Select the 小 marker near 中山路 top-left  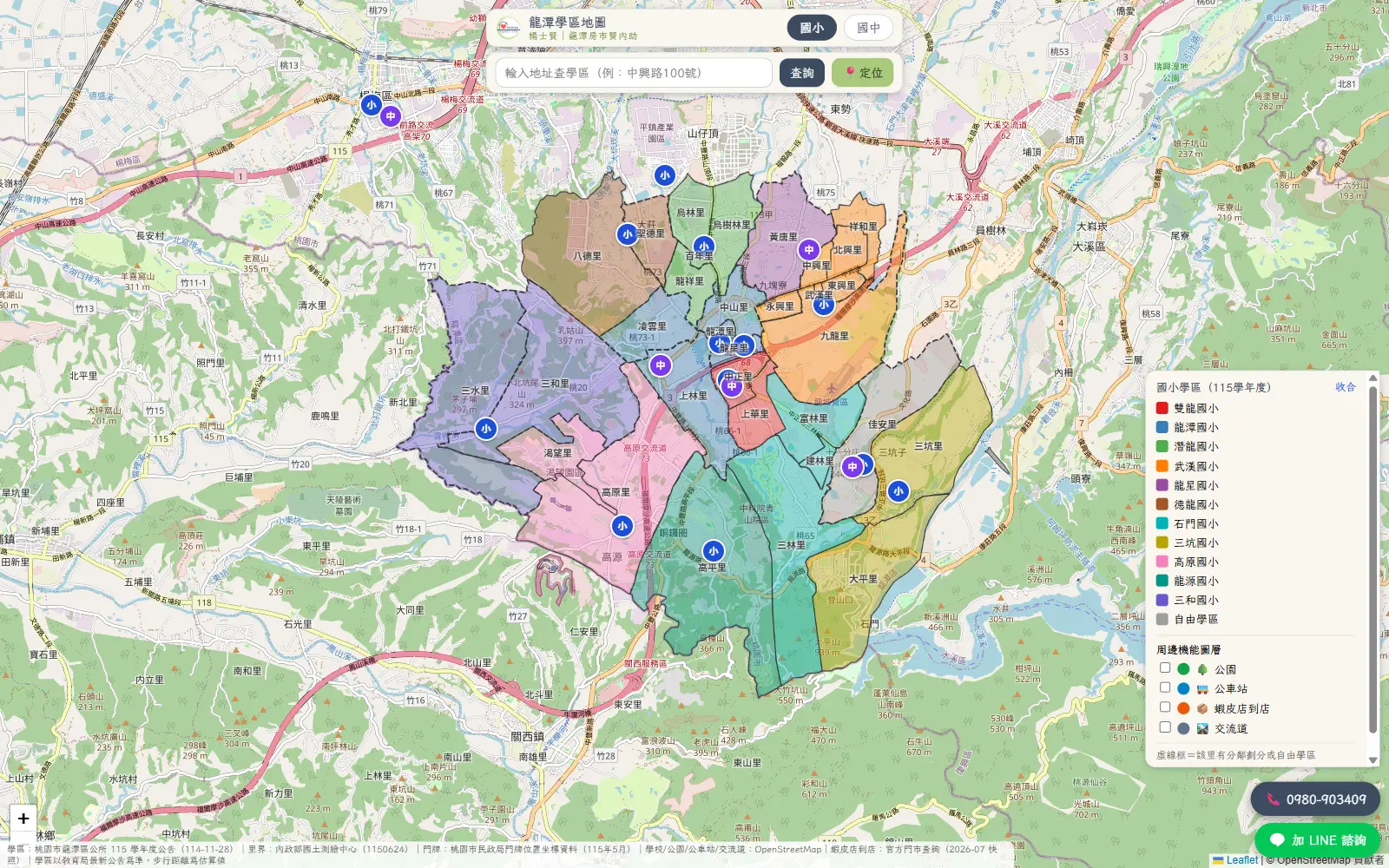pos(372,105)
